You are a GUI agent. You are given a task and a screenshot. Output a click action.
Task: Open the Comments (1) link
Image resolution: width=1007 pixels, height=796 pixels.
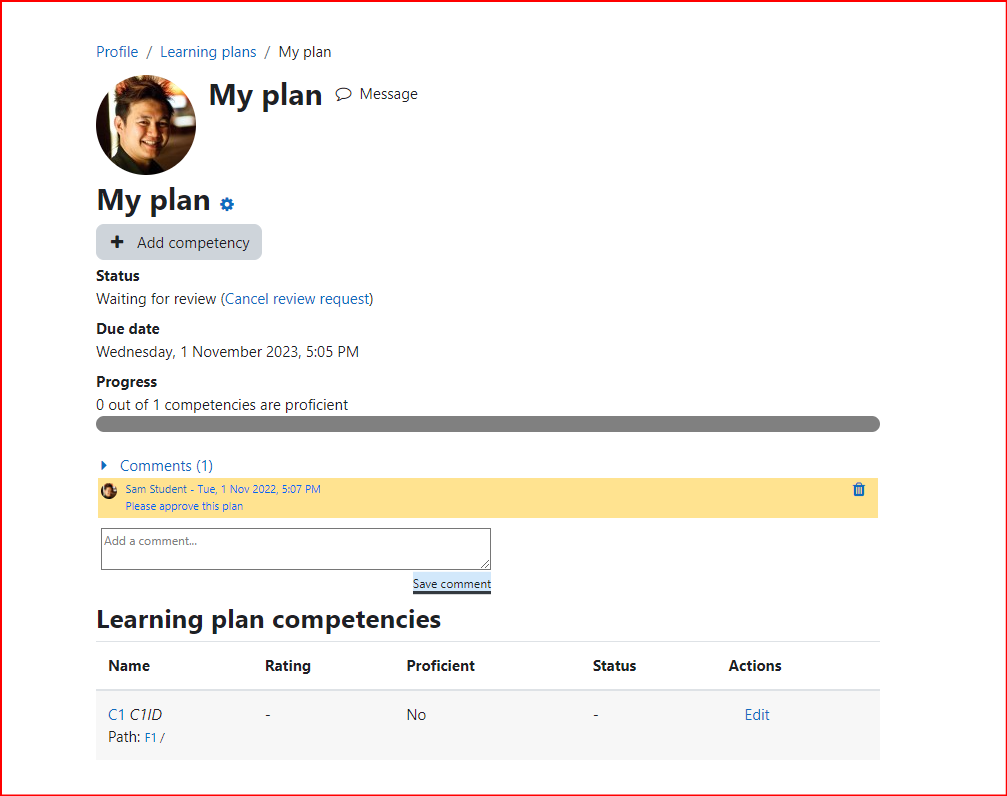point(166,466)
